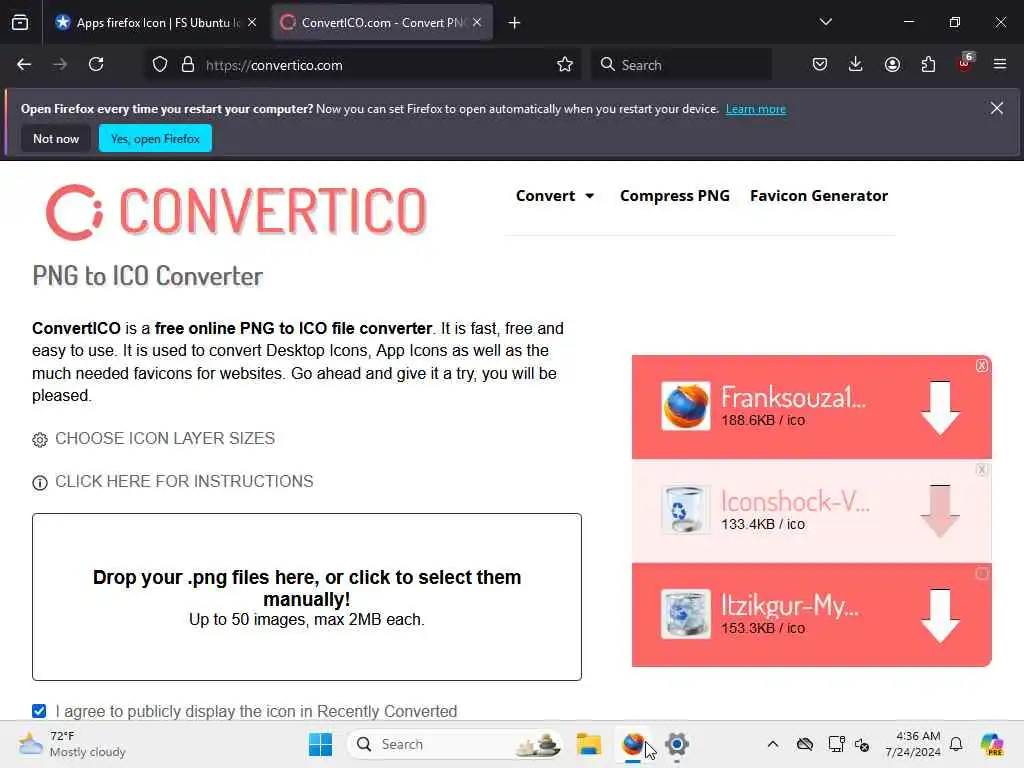This screenshot has height=768, width=1024.
Task: Open the tracking protection shield
Action: pos(160,65)
